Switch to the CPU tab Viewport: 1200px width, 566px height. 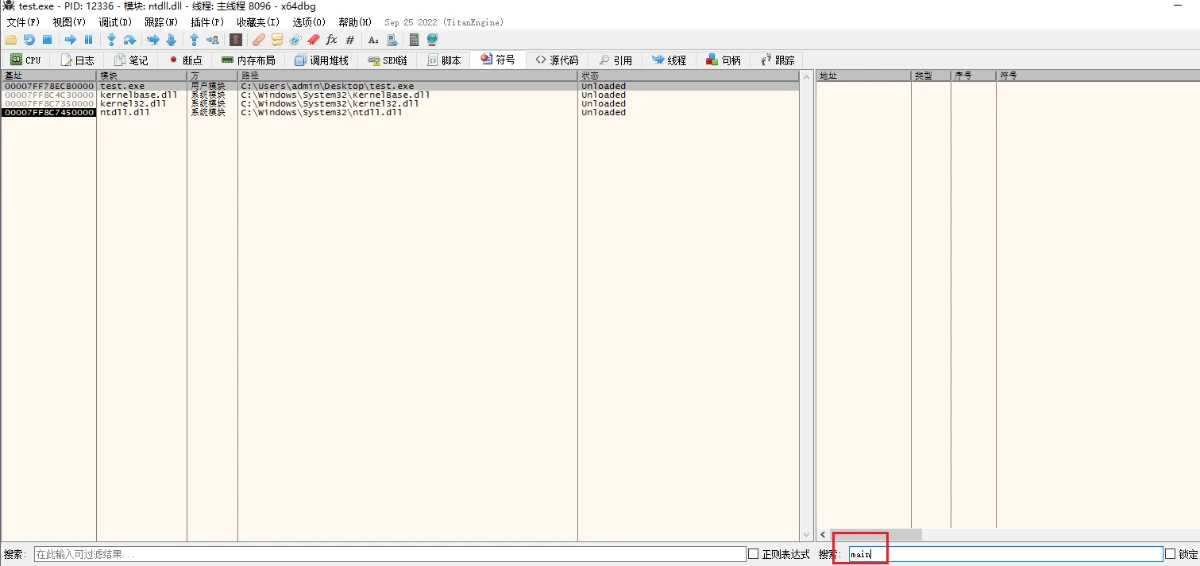[x=26, y=60]
